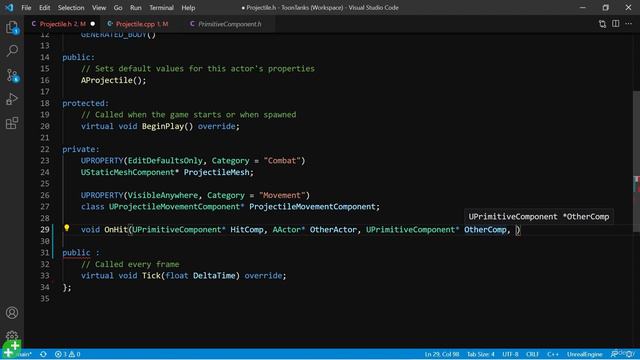Image resolution: width=640 pixels, height=360 pixels.
Task: Open problems panel via errors and warnings count
Action: click(68, 354)
